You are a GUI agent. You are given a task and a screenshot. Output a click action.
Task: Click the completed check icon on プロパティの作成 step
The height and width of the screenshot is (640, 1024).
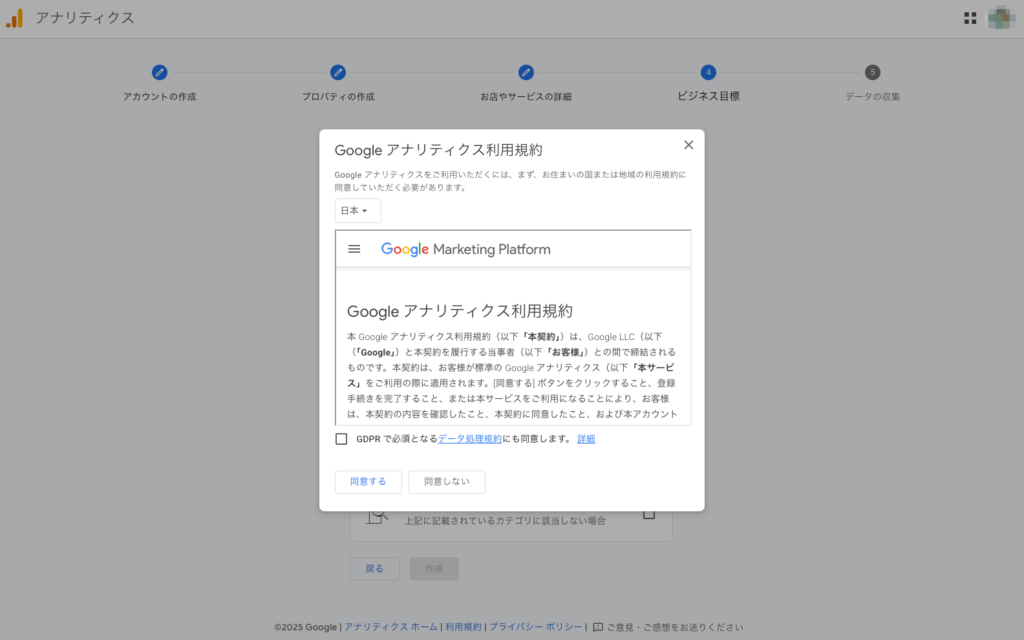click(x=337, y=72)
